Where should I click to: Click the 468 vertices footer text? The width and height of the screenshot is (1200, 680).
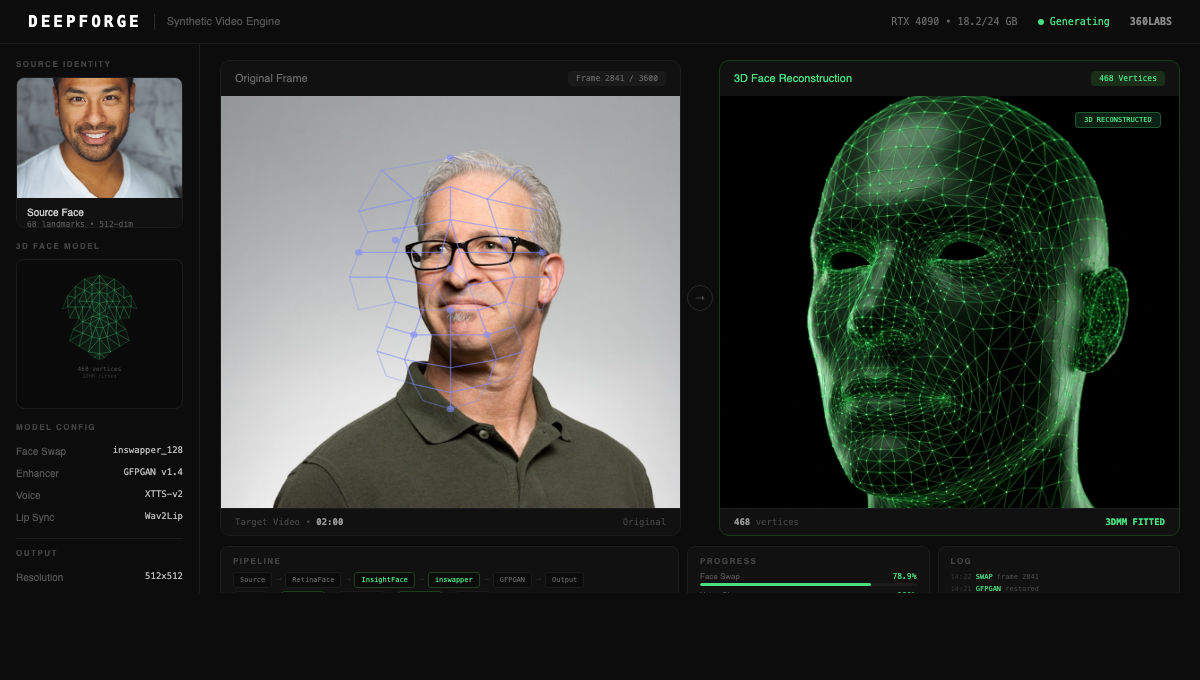(766, 522)
